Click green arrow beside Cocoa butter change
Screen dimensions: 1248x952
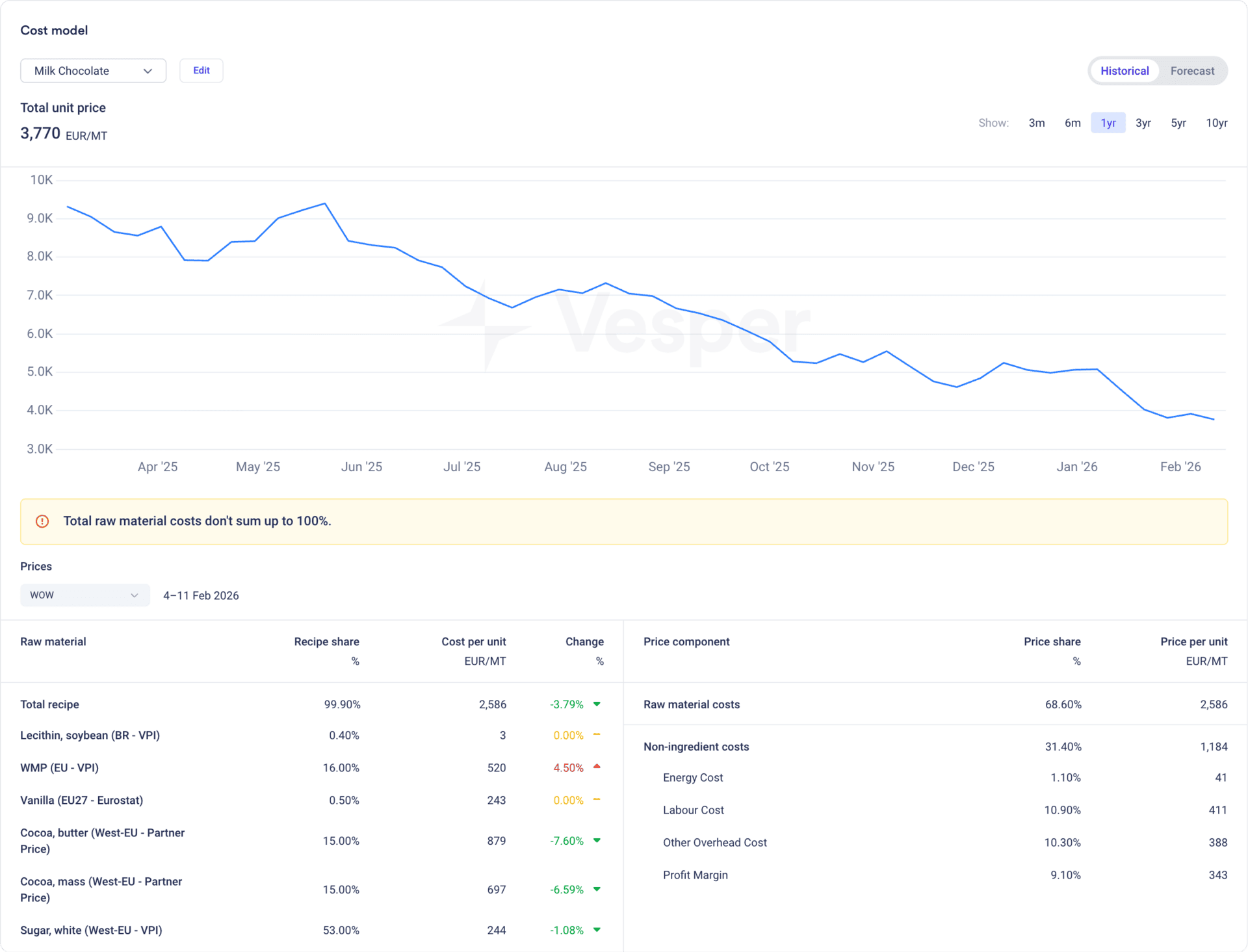597,840
